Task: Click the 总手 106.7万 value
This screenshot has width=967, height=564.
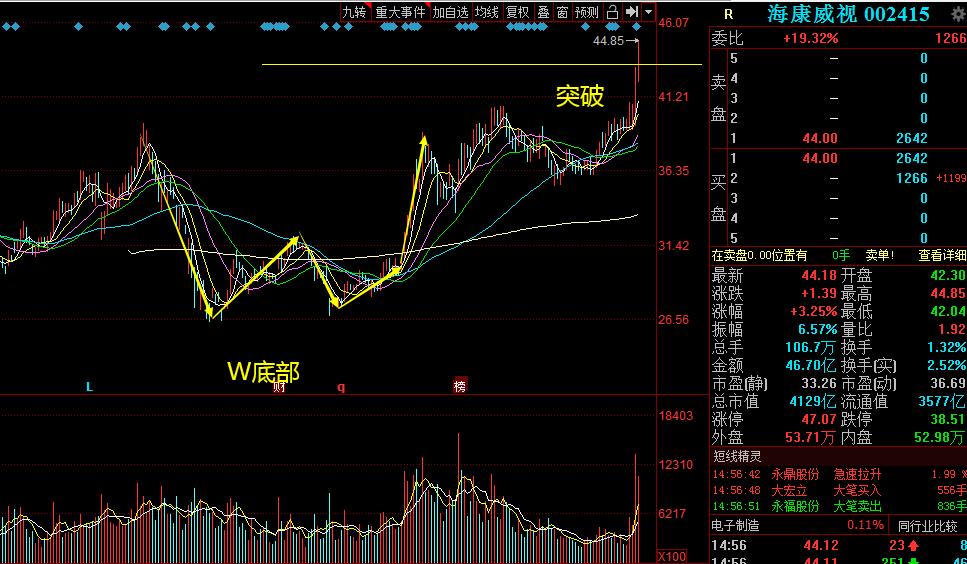Action: click(x=811, y=347)
